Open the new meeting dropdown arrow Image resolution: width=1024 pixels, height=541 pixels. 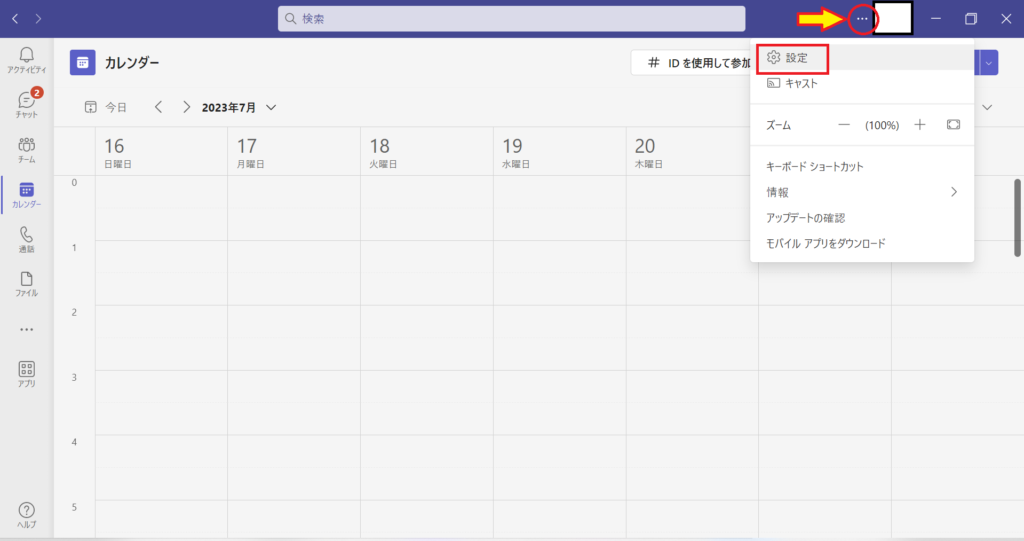pyautogui.click(x=988, y=63)
